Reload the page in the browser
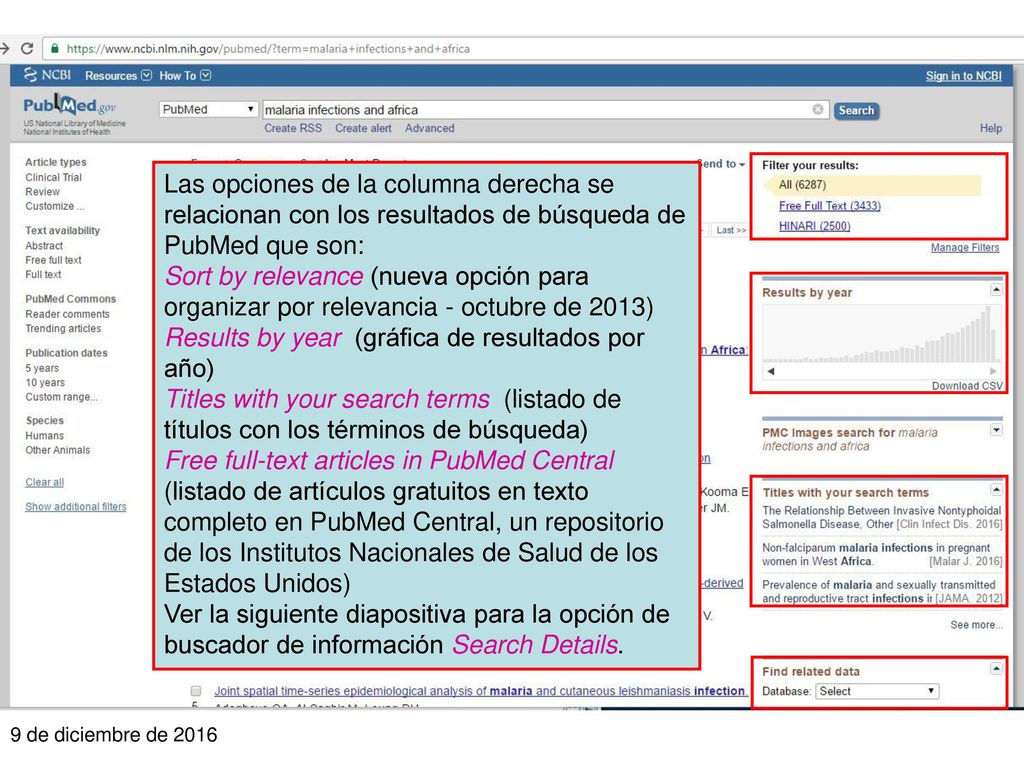 point(27,48)
